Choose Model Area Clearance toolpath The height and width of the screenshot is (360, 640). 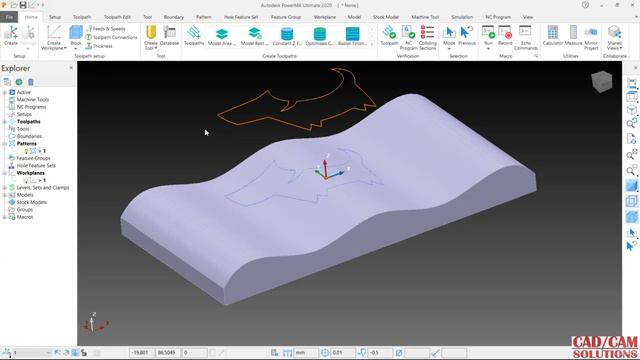[x=222, y=36]
